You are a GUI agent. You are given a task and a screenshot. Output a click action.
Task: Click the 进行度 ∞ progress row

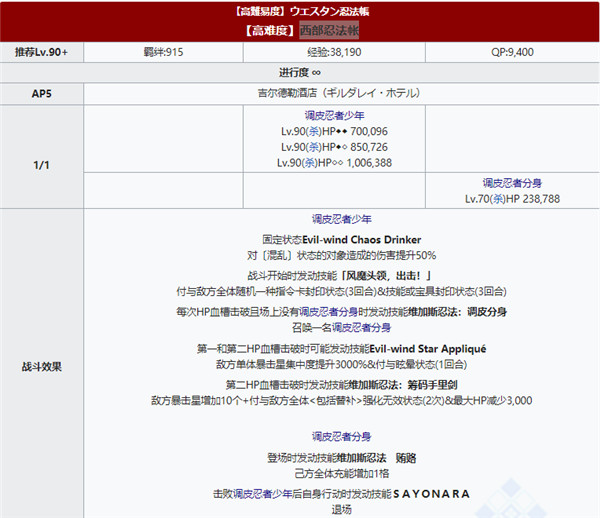300,73
